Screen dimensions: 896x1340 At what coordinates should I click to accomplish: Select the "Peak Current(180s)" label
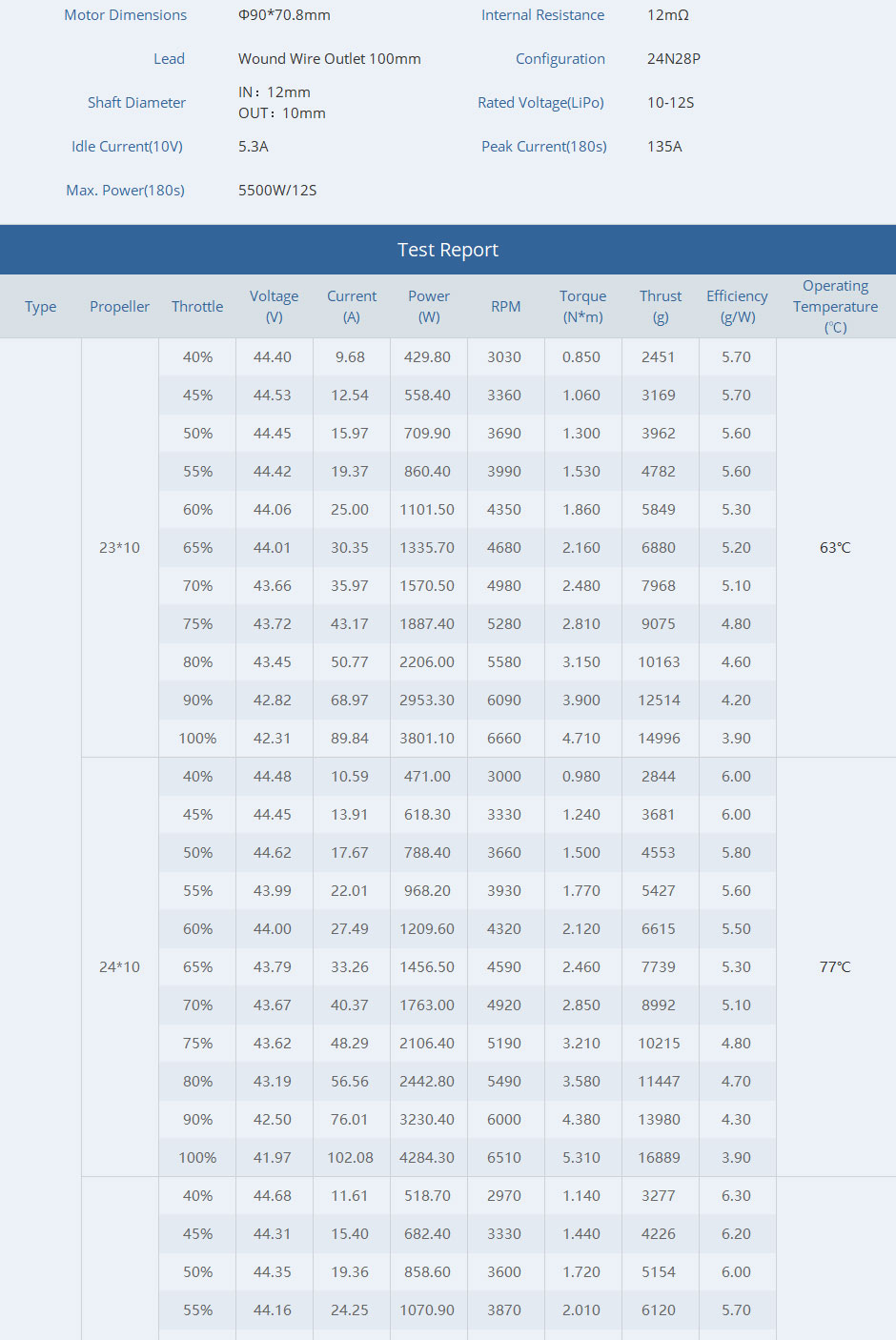pyautogui.click(x=543, y=147)
